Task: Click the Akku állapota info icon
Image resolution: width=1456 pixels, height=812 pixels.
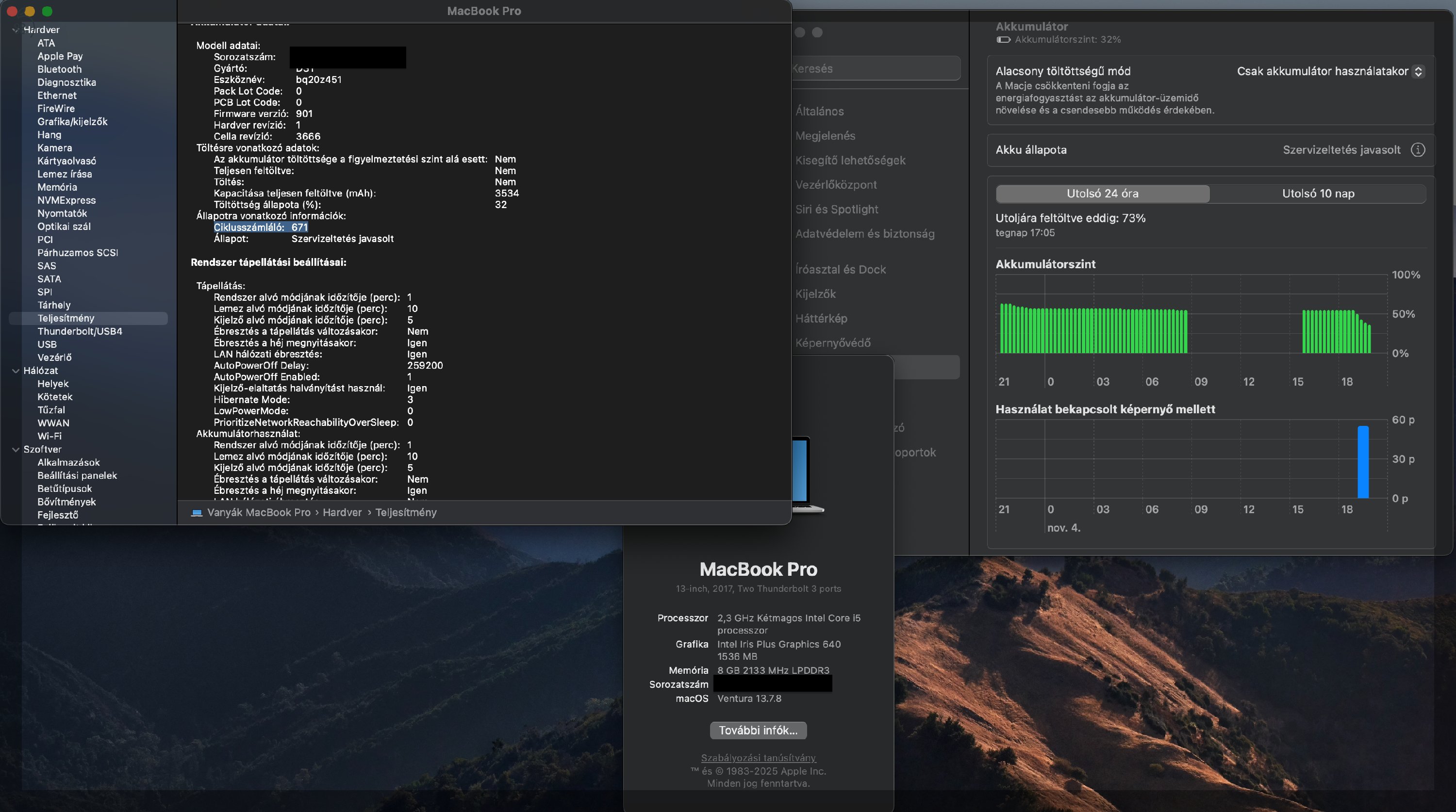Action: [x=1418, y=150]
